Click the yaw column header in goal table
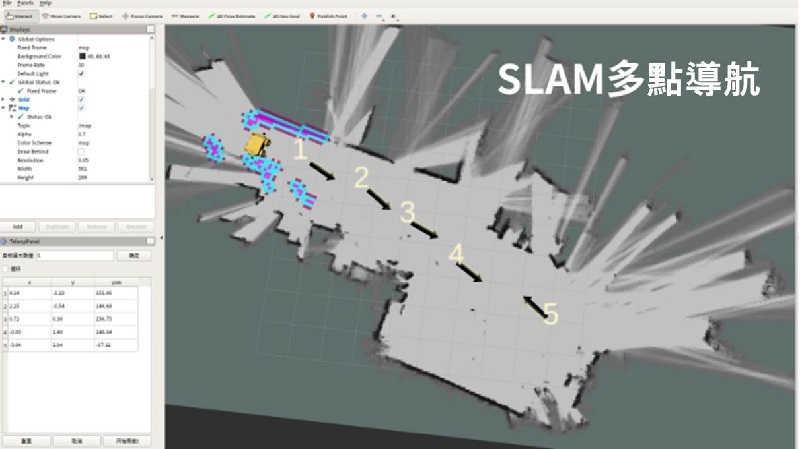Image resolution: width=800 pixels, height=449 pixels. 116,282
